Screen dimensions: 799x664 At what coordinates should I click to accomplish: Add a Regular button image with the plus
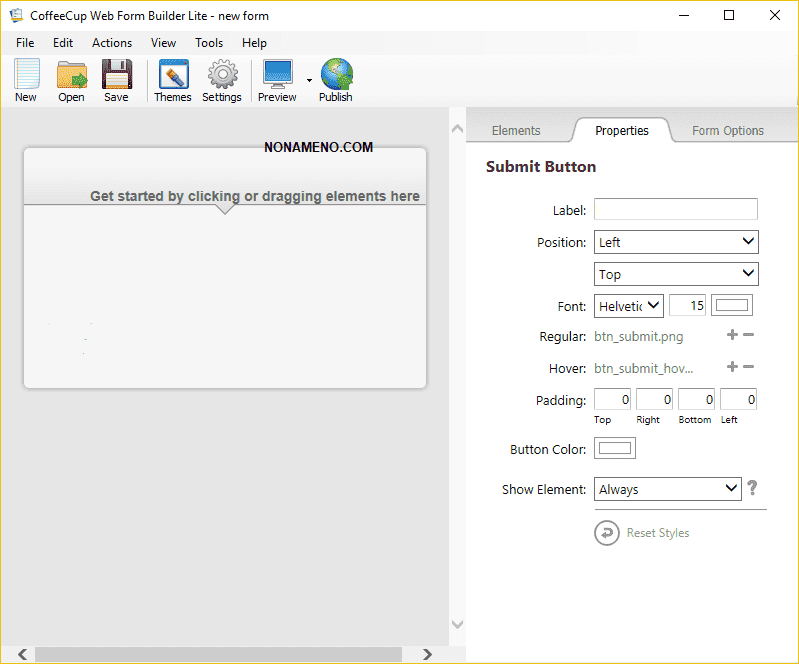coord(732,336)
